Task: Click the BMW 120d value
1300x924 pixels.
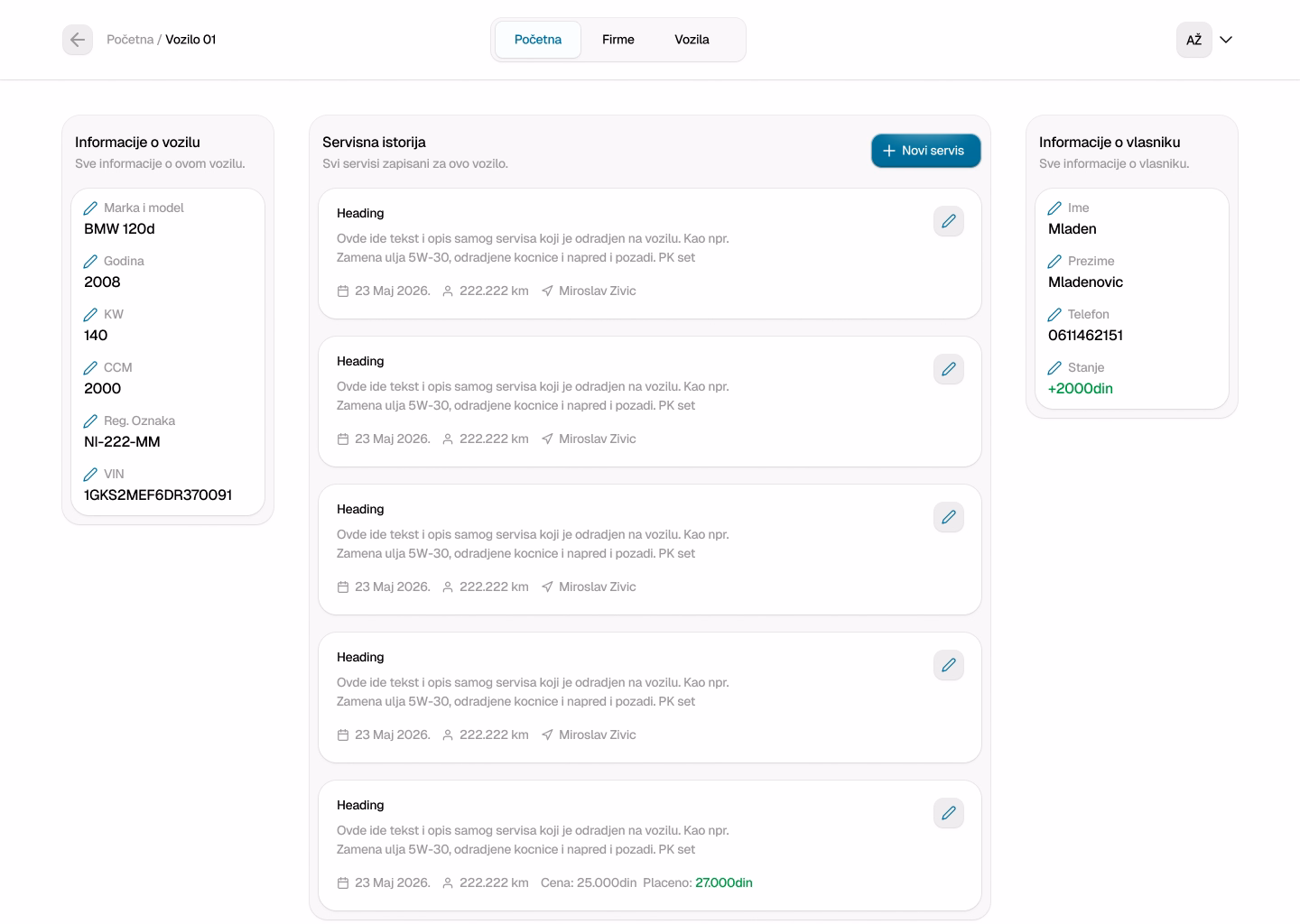Action: click(119, 229)
